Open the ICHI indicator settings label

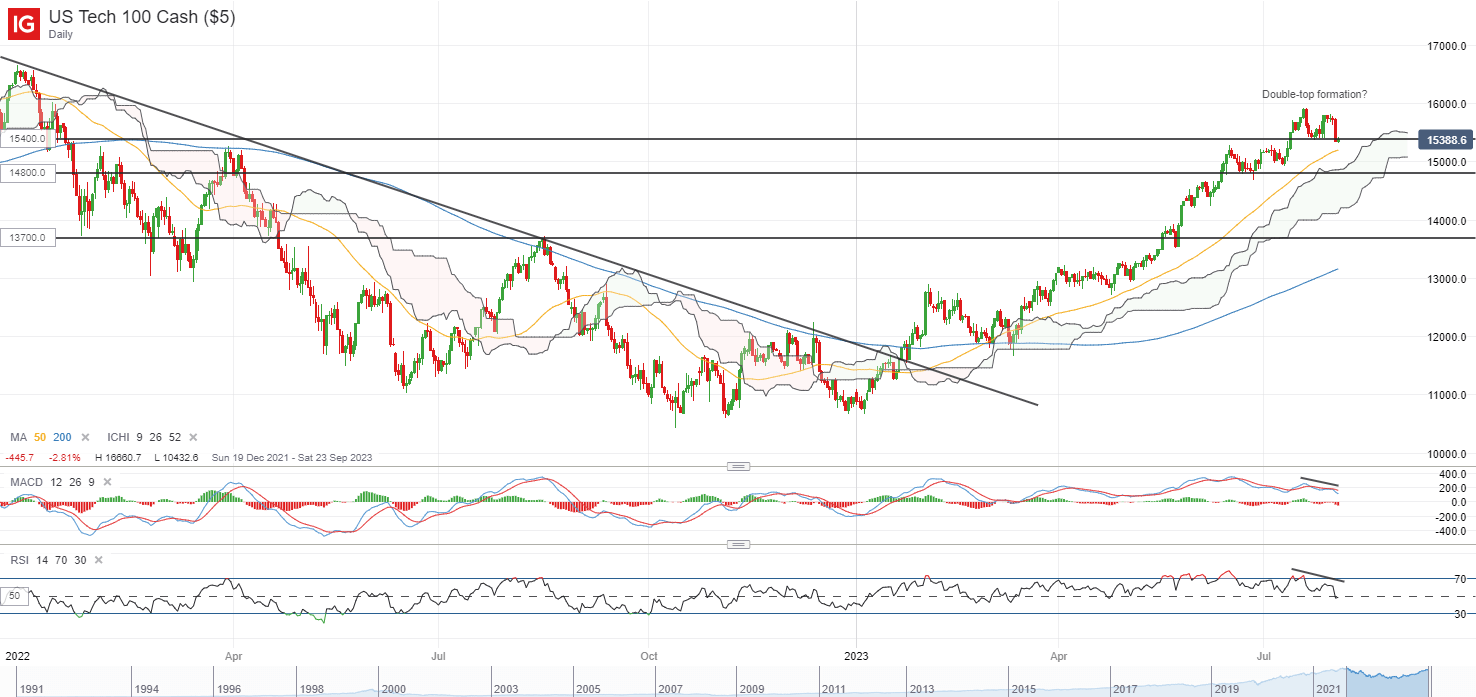tap(119, 438)
